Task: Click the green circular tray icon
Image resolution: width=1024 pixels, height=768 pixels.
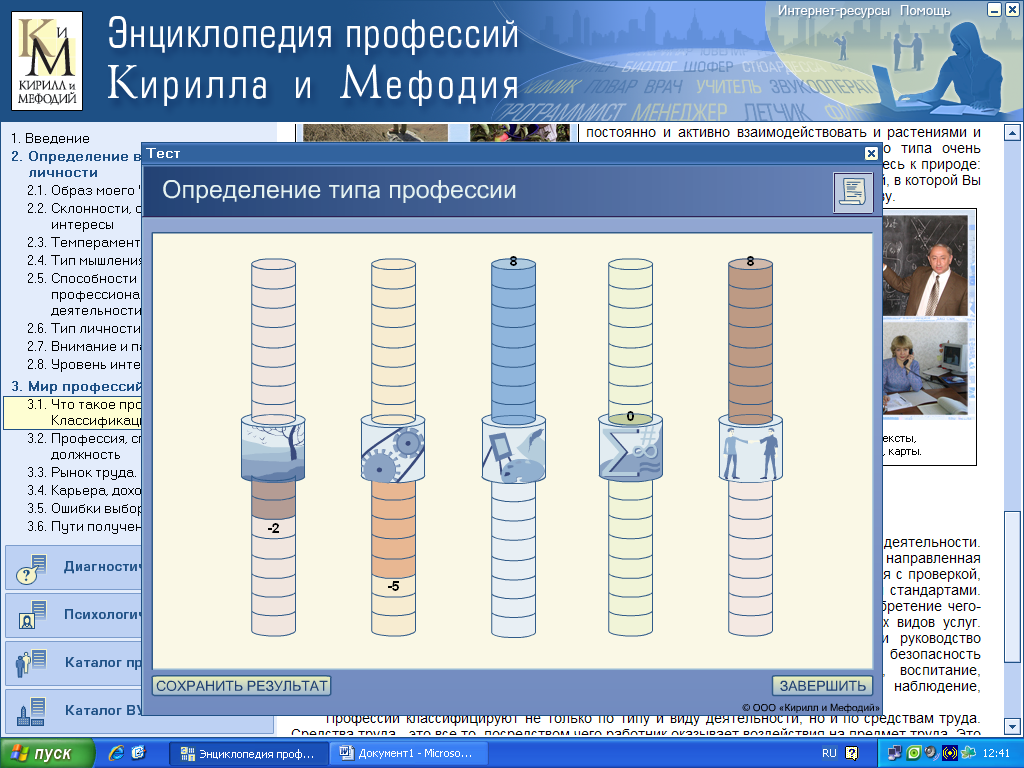Action: [914, 753]
